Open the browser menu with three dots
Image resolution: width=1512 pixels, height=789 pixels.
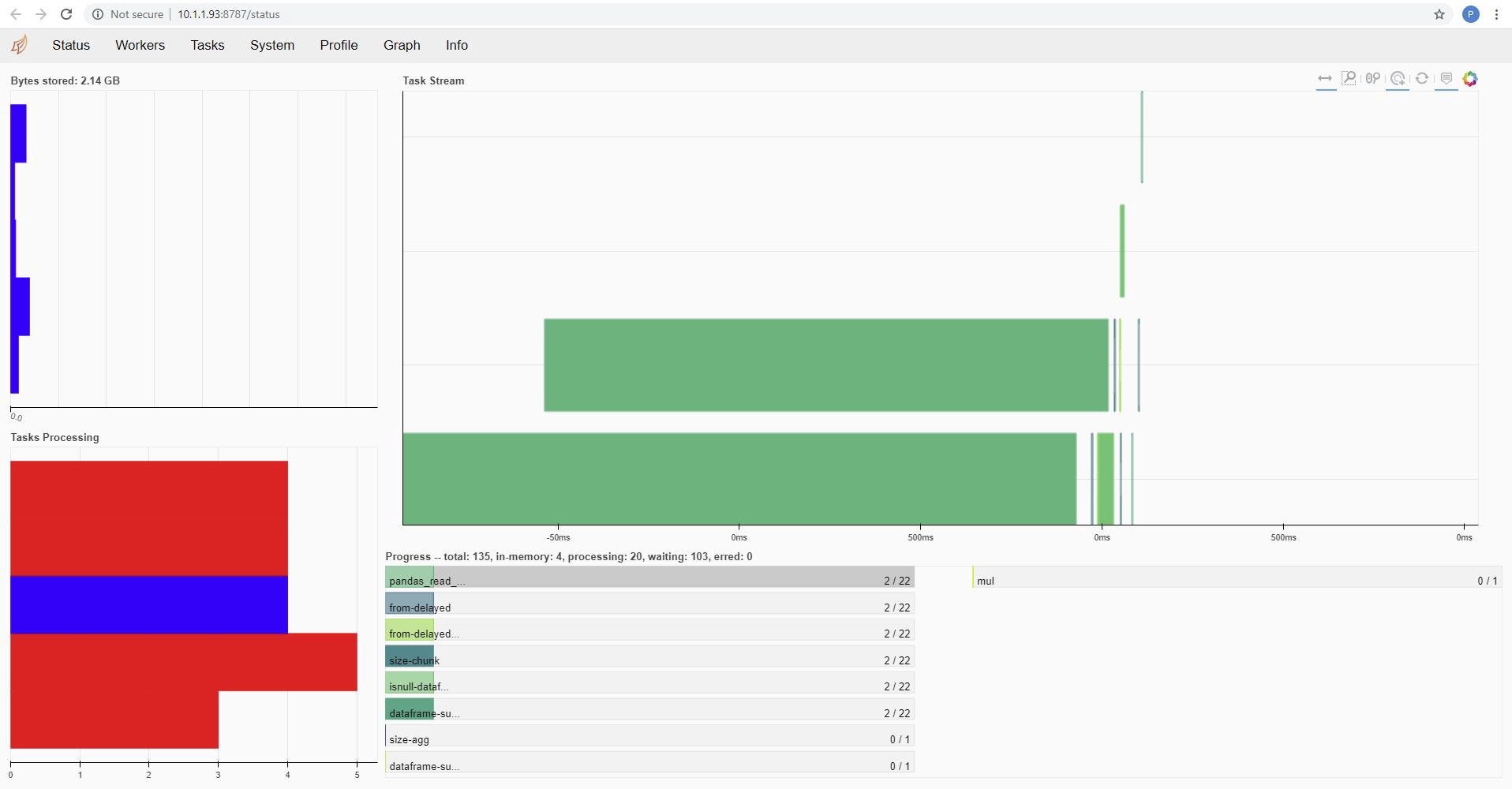[x=1496, y=14]
